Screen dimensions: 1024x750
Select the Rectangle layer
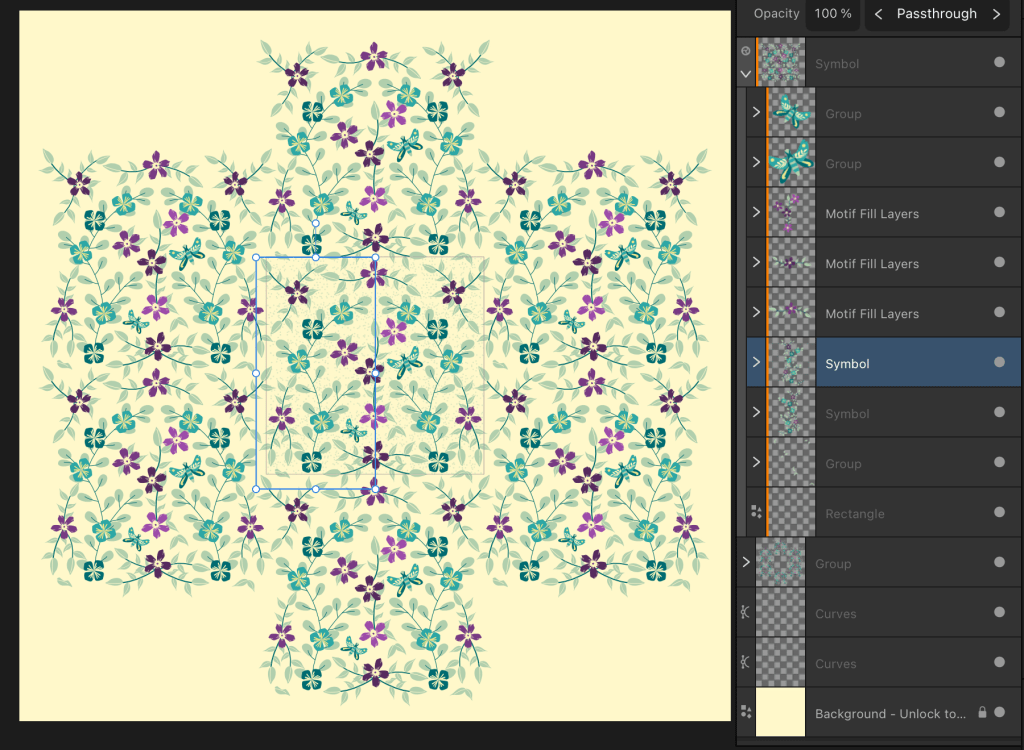click(855, 513)
